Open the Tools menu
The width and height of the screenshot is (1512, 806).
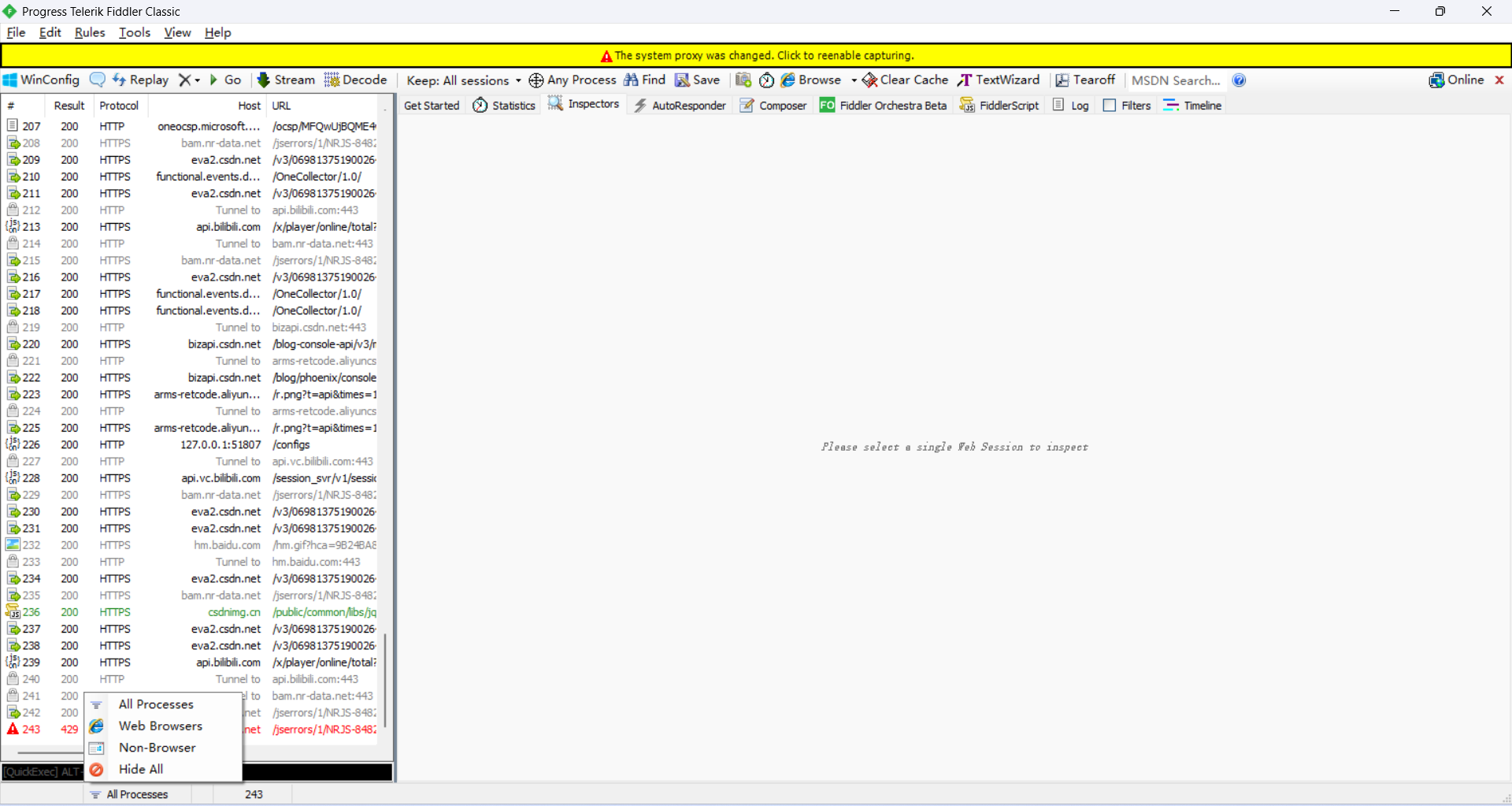coord(135,32)
